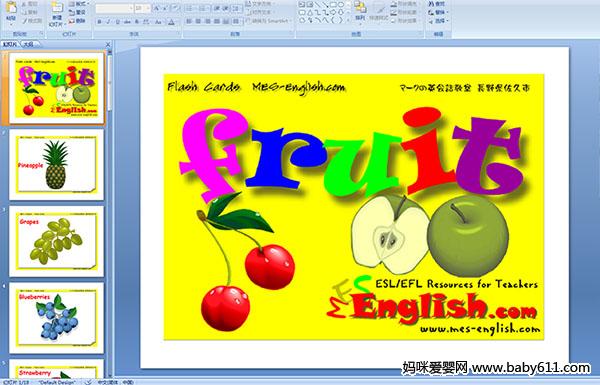This screenshot has height=385, width=600.
Task: Select the oval shape in shapes gallery
Action: pyautogui.click(x=341, y=4)
